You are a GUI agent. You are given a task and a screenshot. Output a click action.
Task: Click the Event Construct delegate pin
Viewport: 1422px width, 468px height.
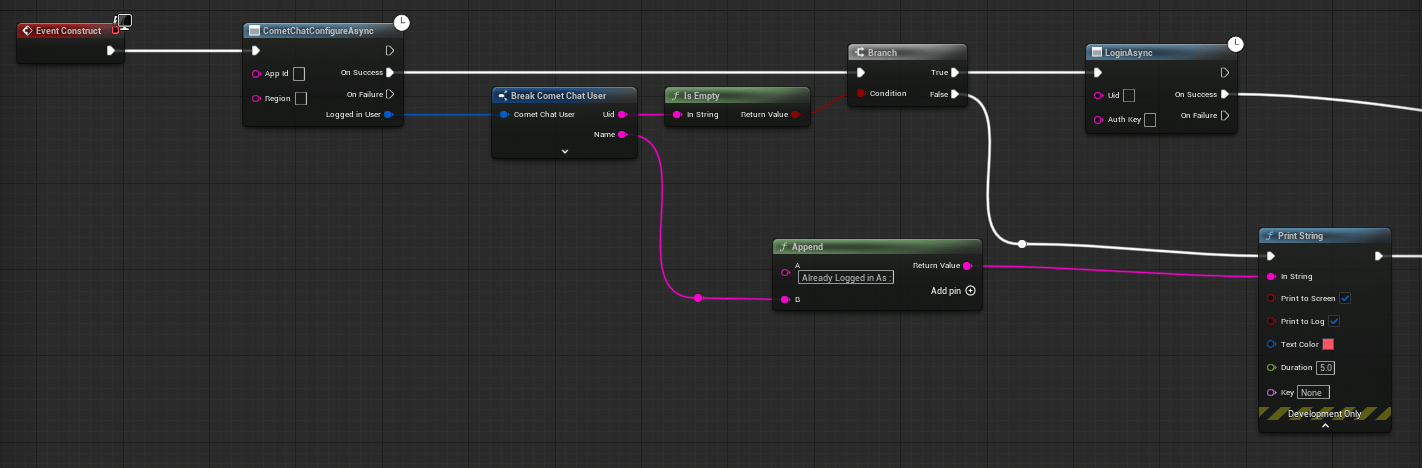click(x=116, y=30)
